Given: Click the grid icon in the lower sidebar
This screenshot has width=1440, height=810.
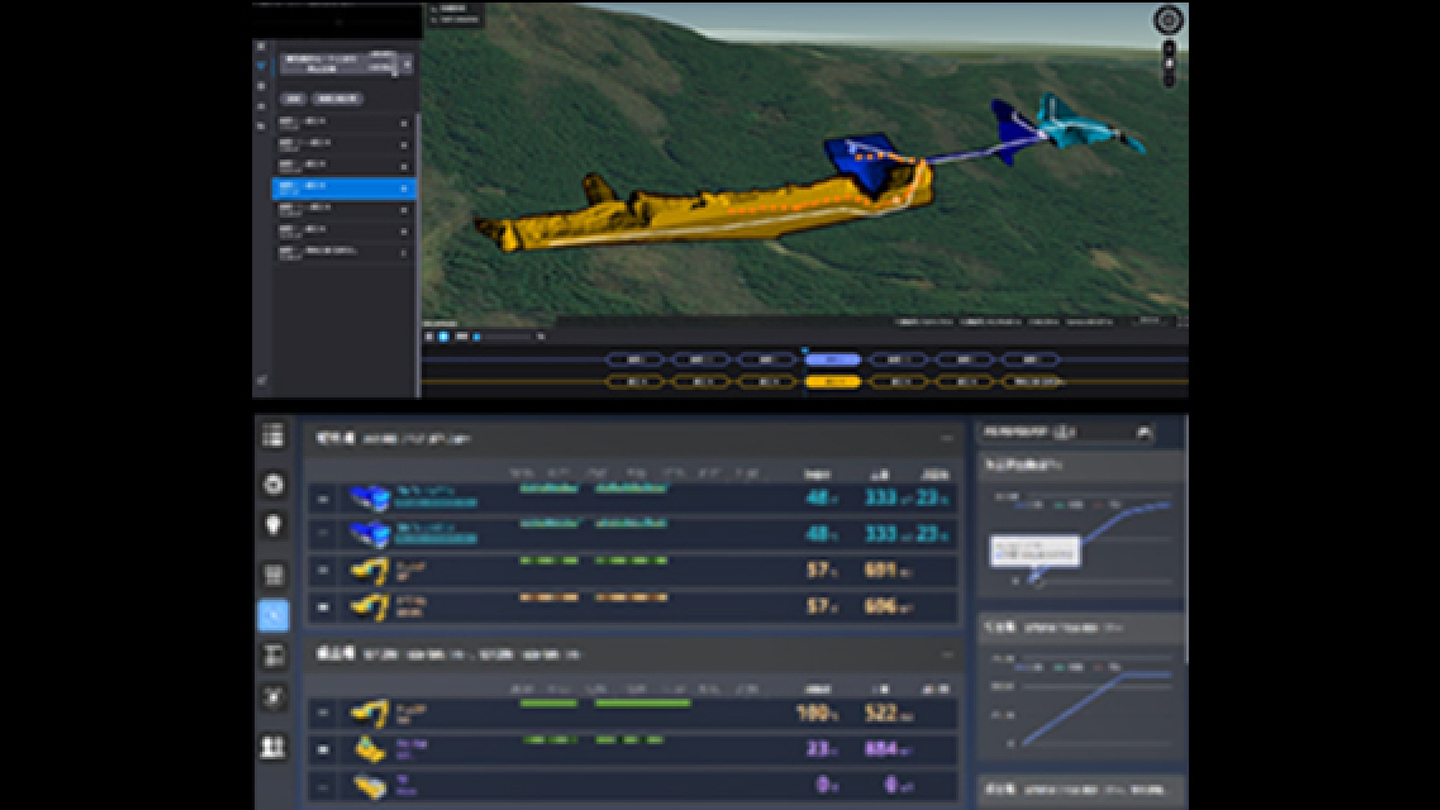Looking at the screenshot, I should pos(273,575).
